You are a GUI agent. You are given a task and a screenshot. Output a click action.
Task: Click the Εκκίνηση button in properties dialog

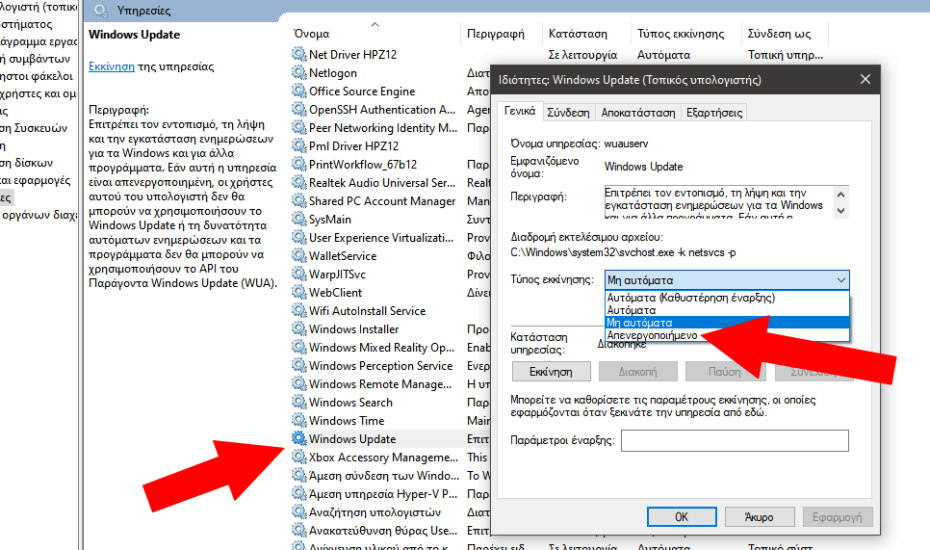[x=551, y=372]
